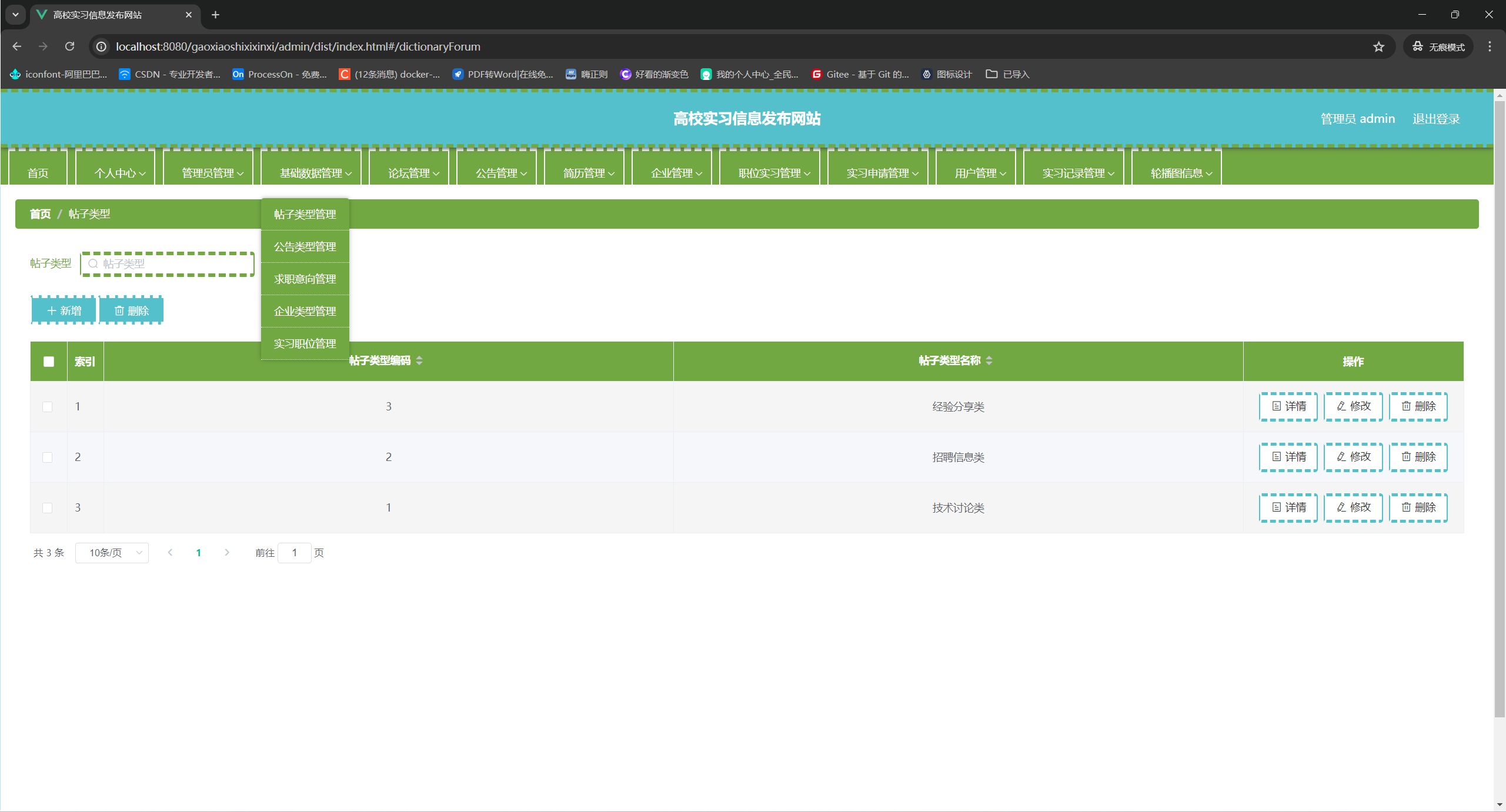1506x812 pixels.
Task: Reload the page with the refresh icon
Action: point(69,46)
